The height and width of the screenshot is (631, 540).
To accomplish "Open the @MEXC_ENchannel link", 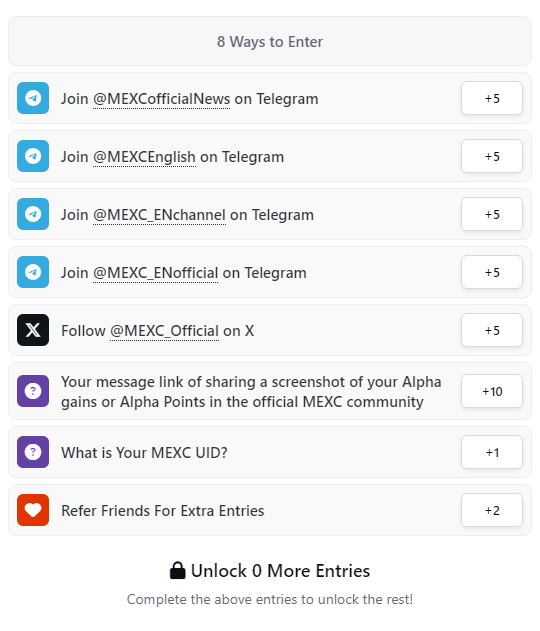I will [x=159, y=215].
